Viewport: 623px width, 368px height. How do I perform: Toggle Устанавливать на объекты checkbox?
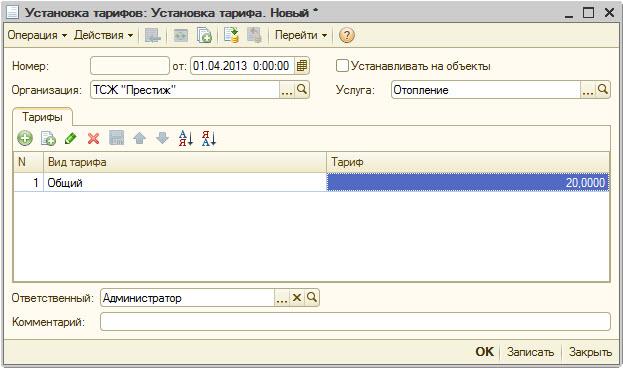pyautogui.click(x=342, y=66)
